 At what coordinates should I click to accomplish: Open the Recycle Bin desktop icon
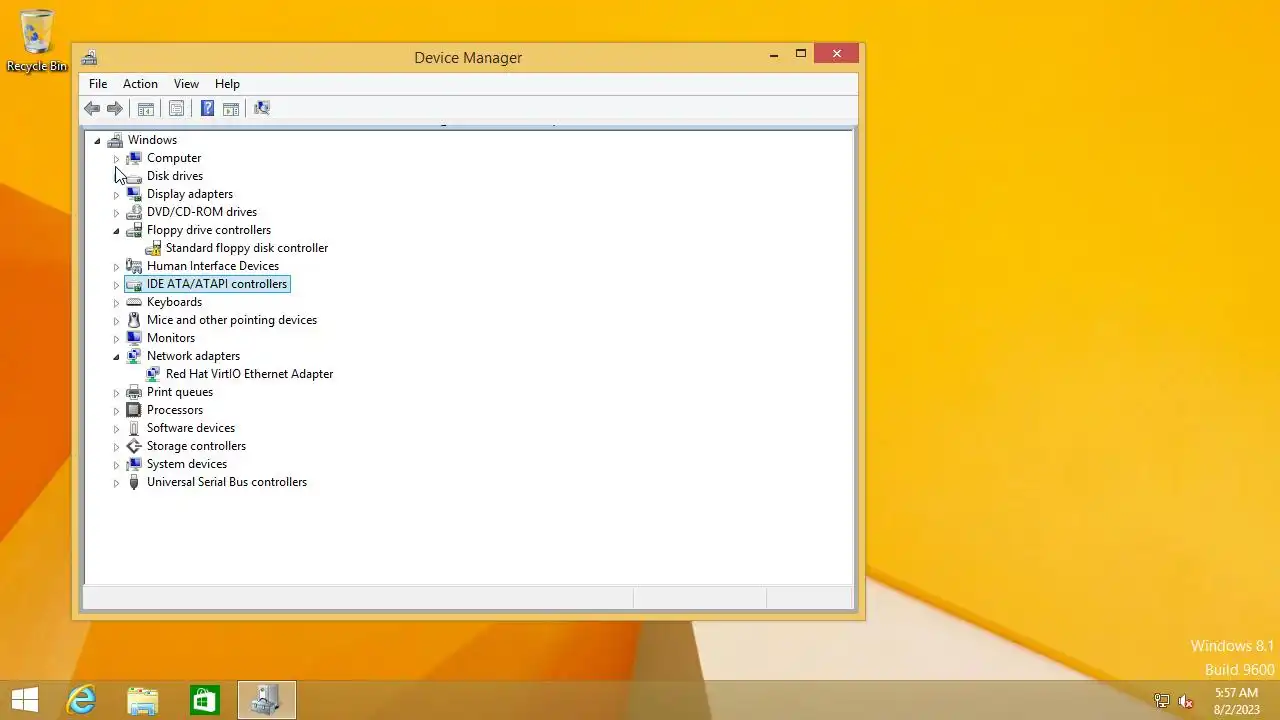(37, 41)
